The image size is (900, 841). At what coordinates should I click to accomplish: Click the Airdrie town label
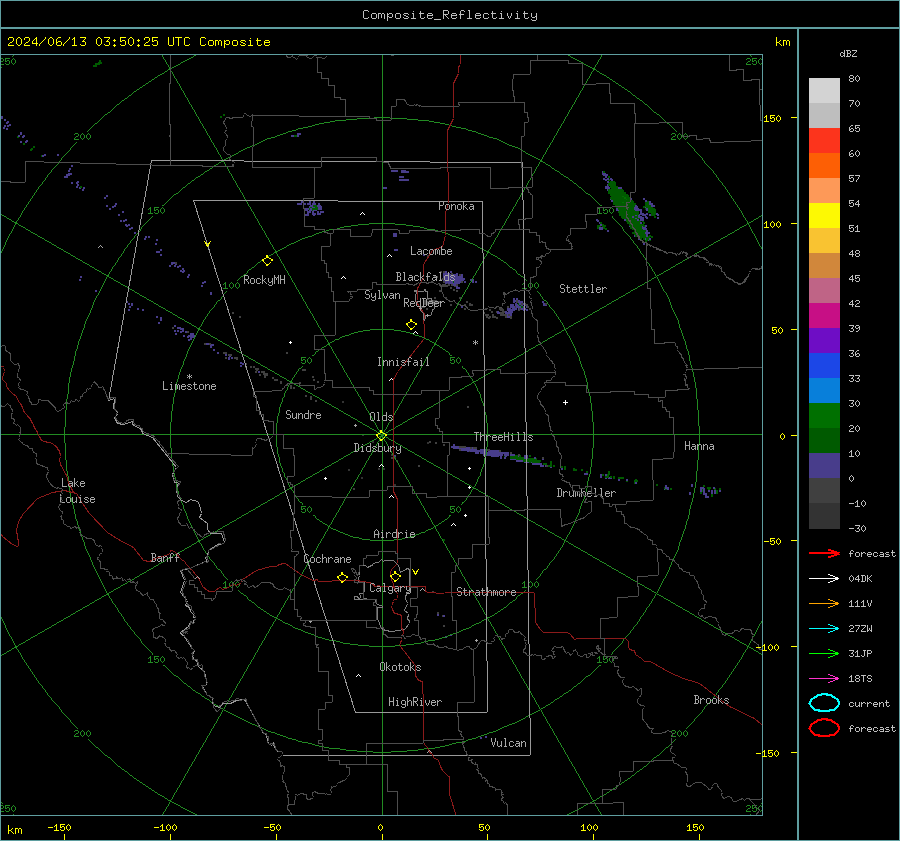point(394,534)
